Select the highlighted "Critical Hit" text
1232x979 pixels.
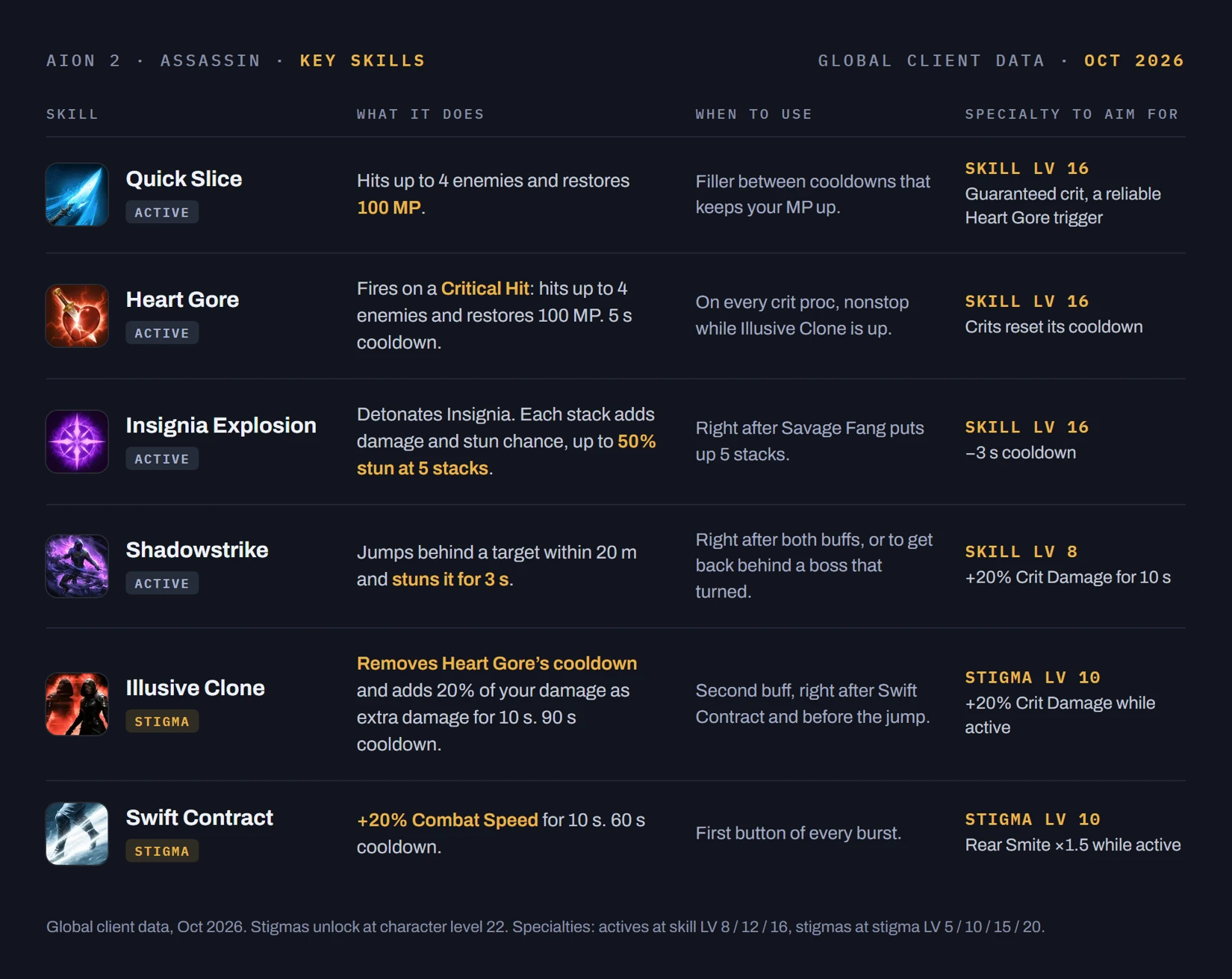pos(485,288)
